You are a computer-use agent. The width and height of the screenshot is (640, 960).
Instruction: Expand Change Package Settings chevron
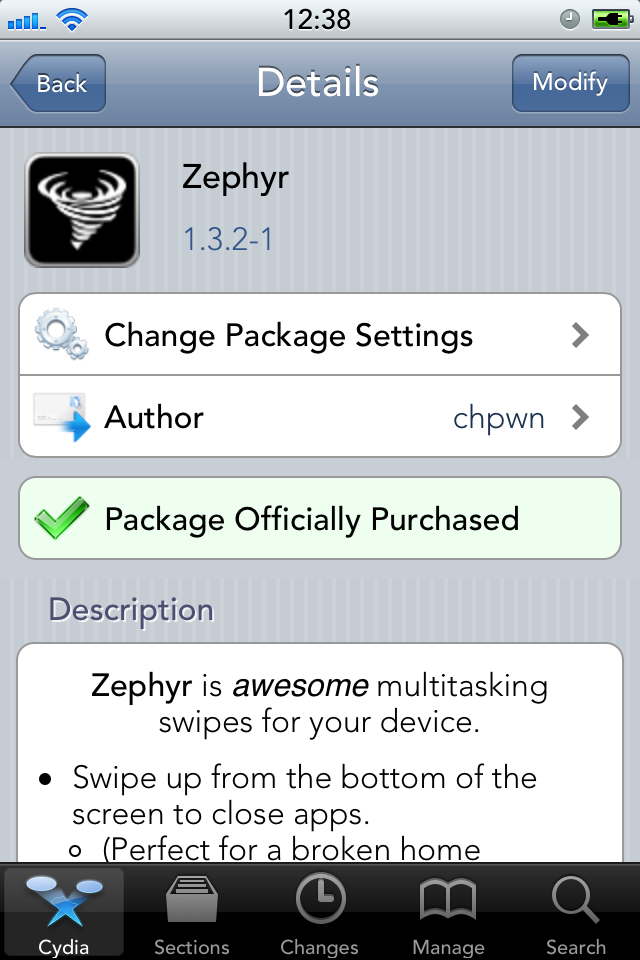pyautogui.click(x=580, y=335)
